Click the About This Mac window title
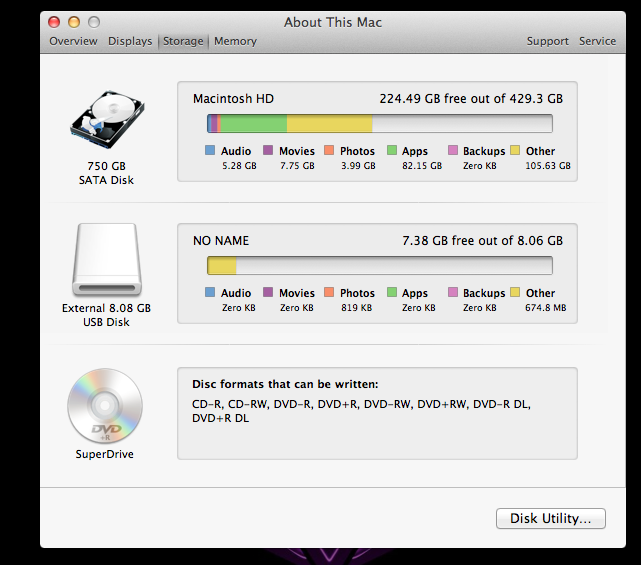Screen dimensions: 641x565 333,22
